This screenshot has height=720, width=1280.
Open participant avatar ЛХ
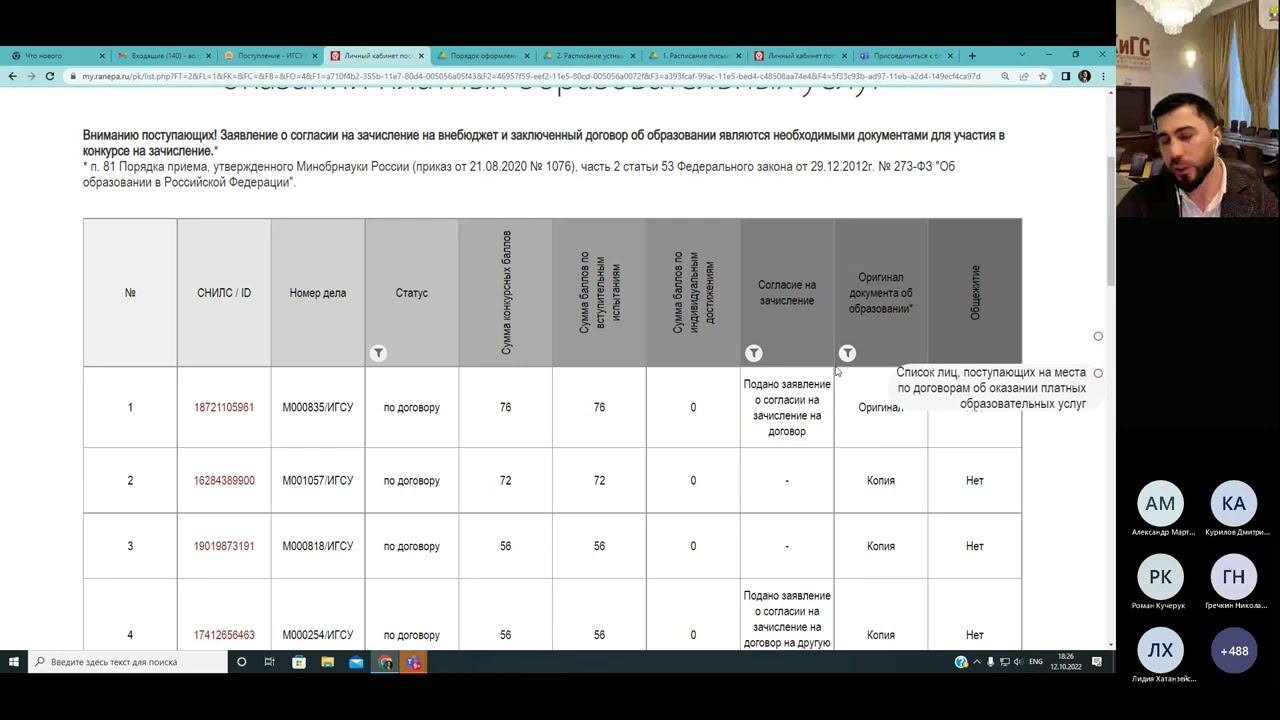click(x=1160, y=651)
